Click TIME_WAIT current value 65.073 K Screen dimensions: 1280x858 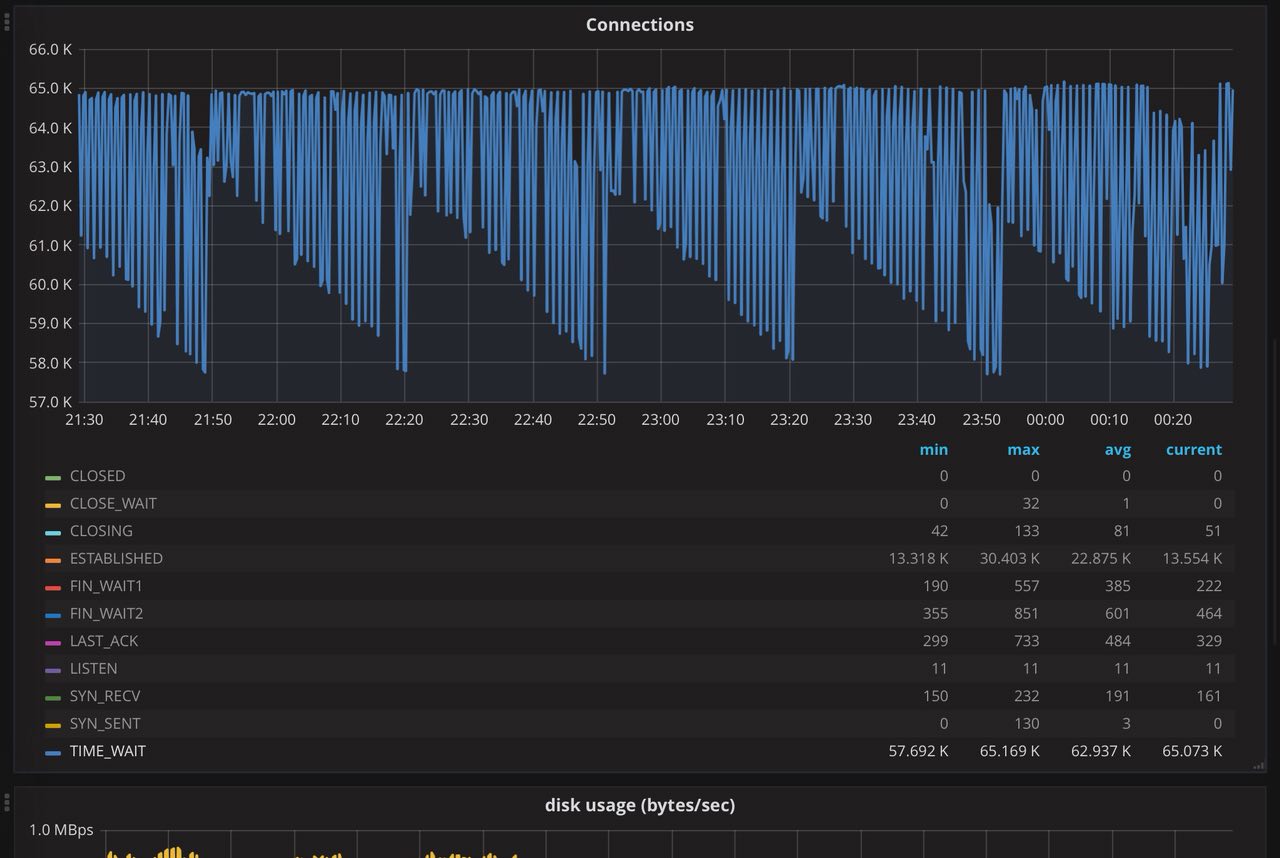pos(1192,751)
